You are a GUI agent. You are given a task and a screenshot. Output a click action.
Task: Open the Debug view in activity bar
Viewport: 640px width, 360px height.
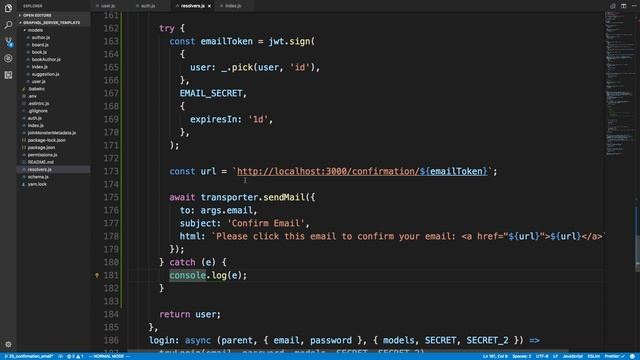pos(8,58)
